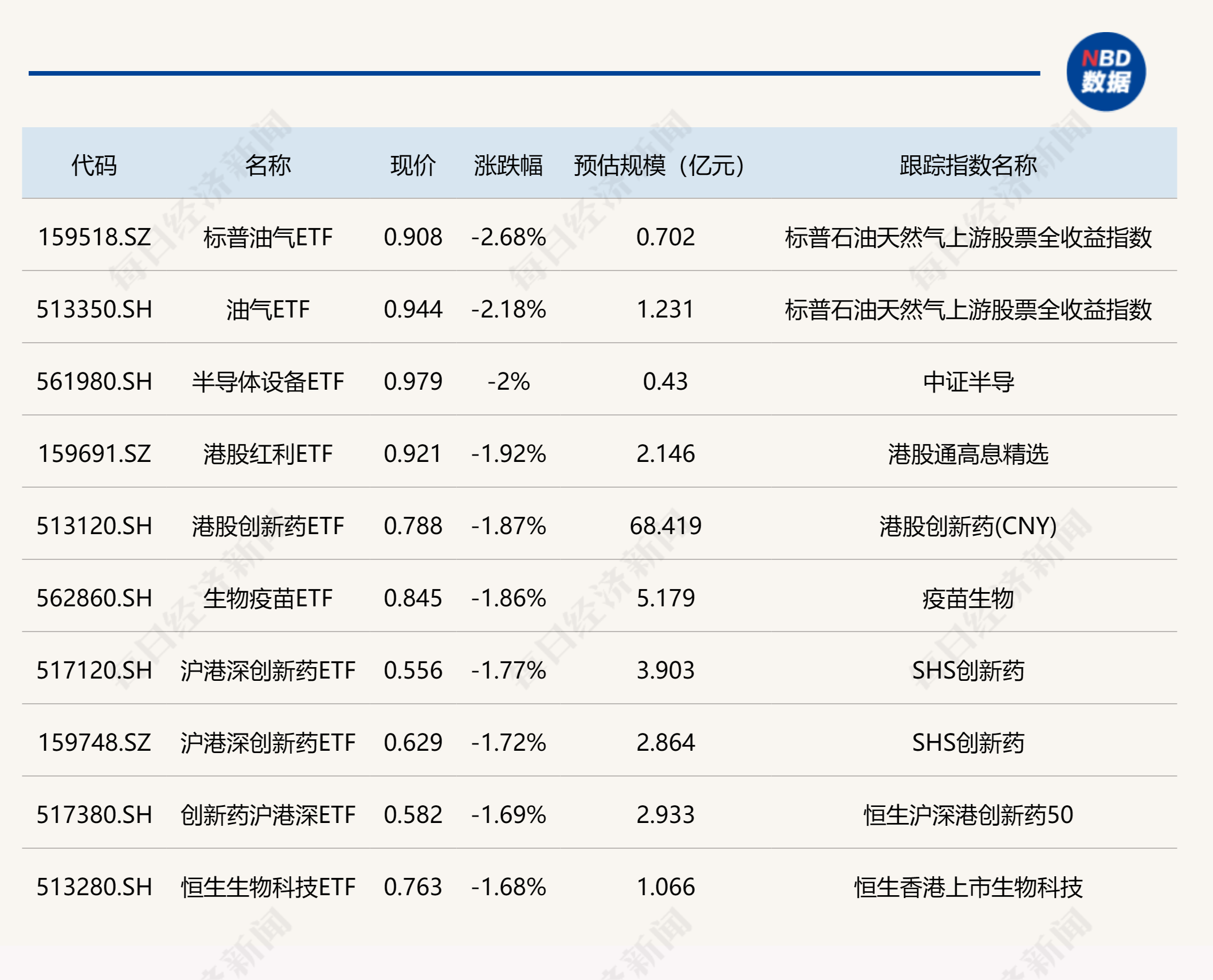This screenshot has height=980, width=1213.
Task: Click the index name 中证半导
Action: (x=968, y=382)
